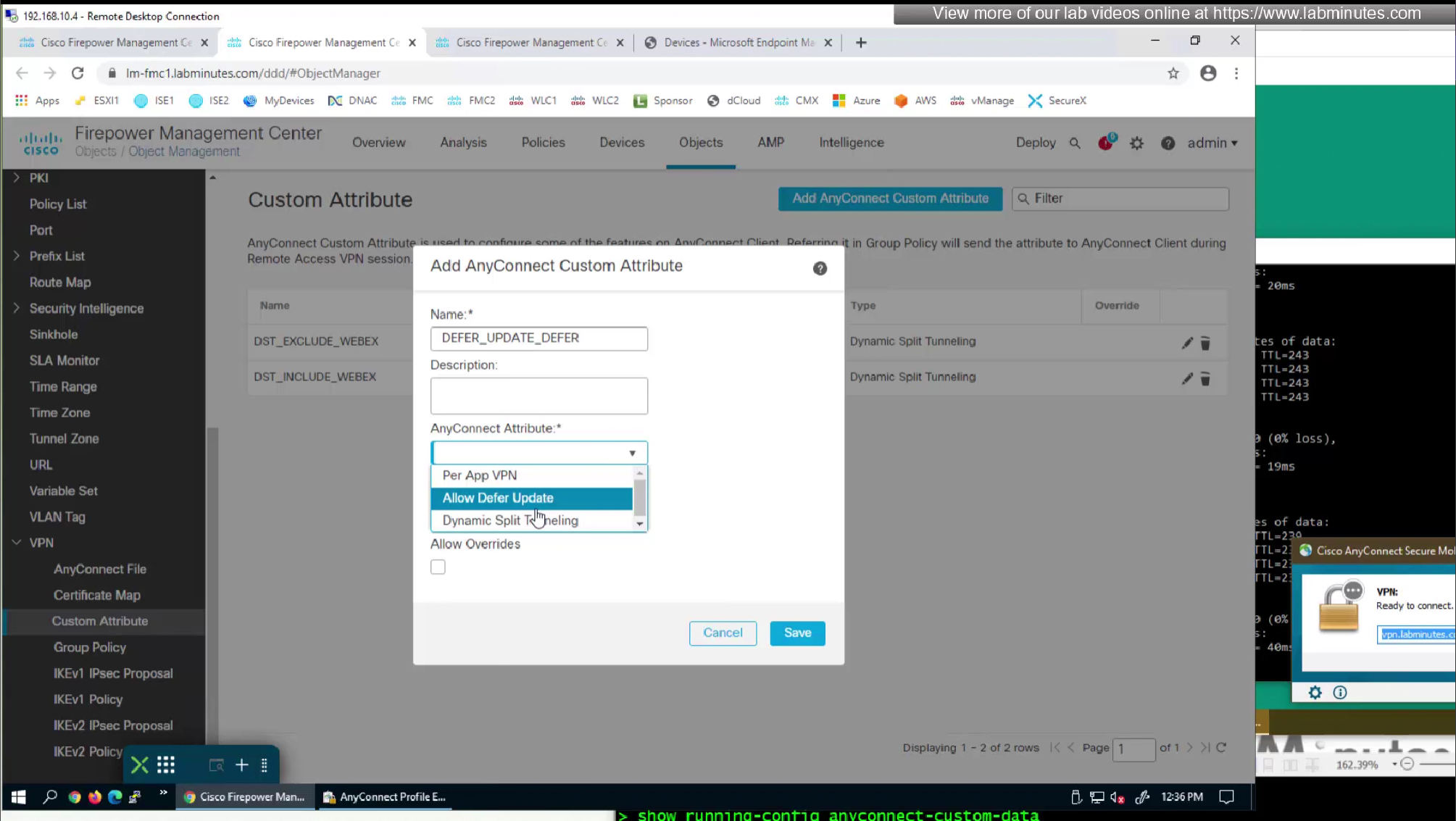Bookmark page with the star icon

pyautogui.click(x=1173, y=73)
